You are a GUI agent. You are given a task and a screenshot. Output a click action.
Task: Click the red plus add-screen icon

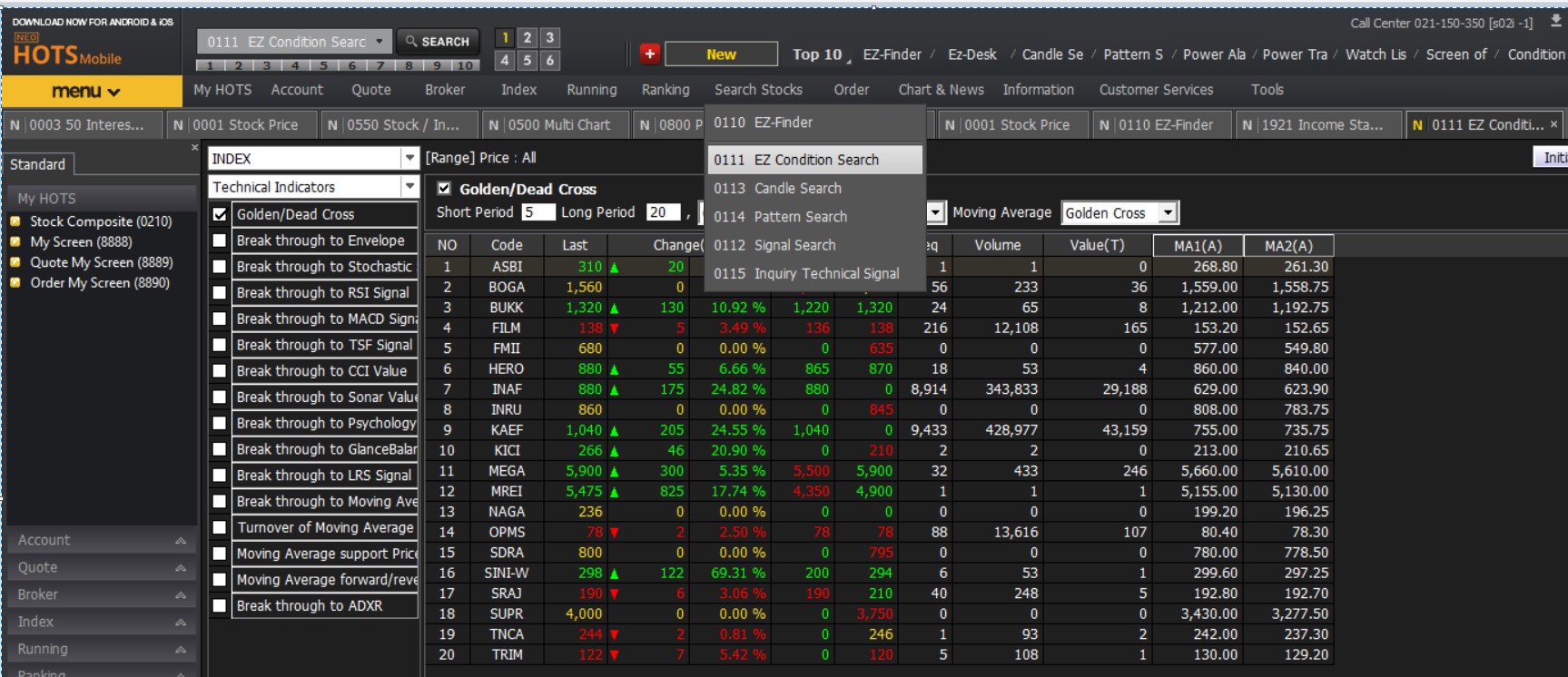coord(649,54)
